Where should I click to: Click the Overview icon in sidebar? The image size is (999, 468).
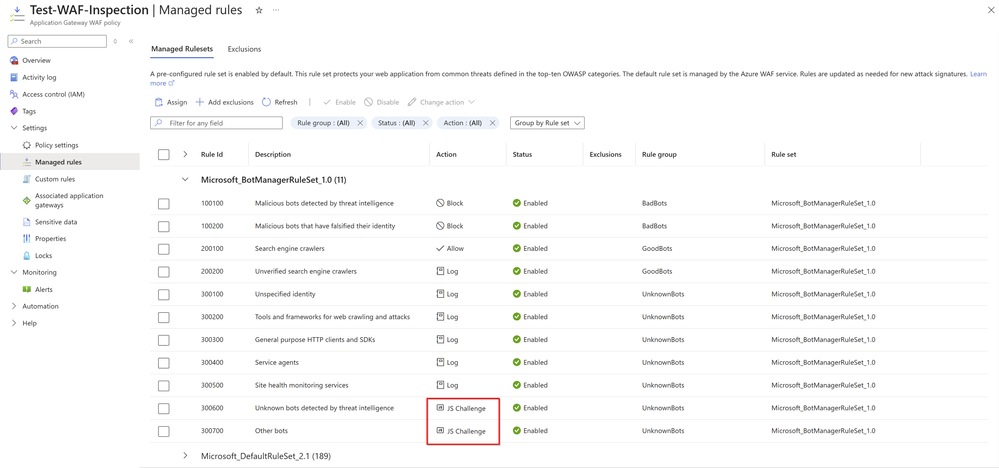(x=15, y=60)
